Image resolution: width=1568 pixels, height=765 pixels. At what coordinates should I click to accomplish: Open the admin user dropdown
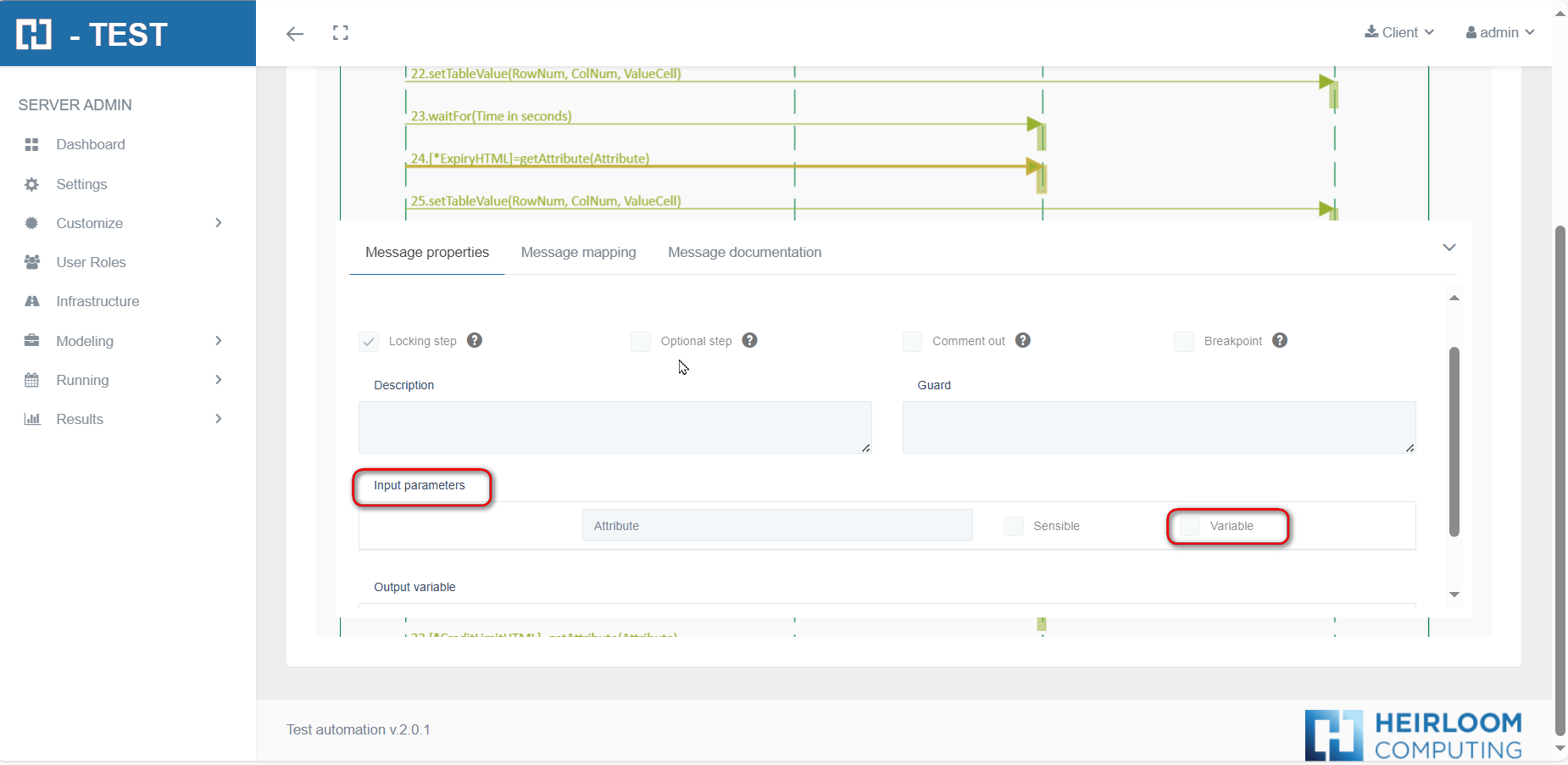1500,32
